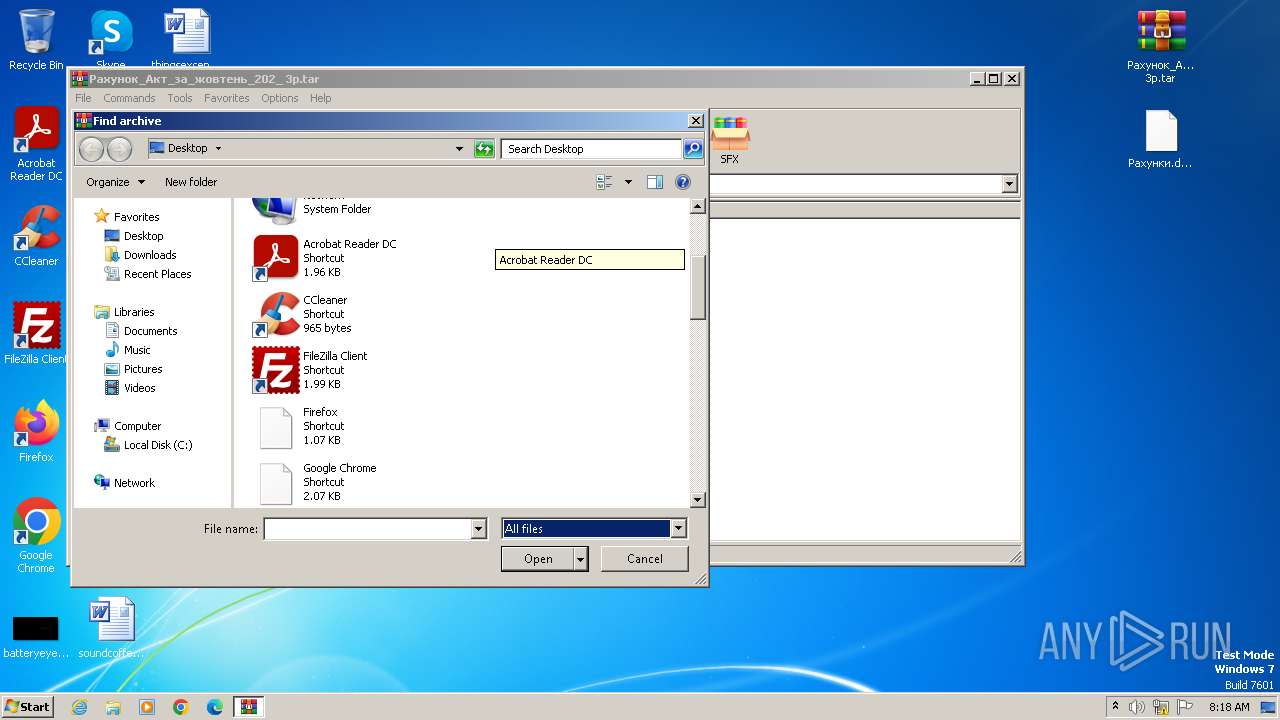Click the volume icon in system tray
1280x720 pixels.
pos(1138,707)
